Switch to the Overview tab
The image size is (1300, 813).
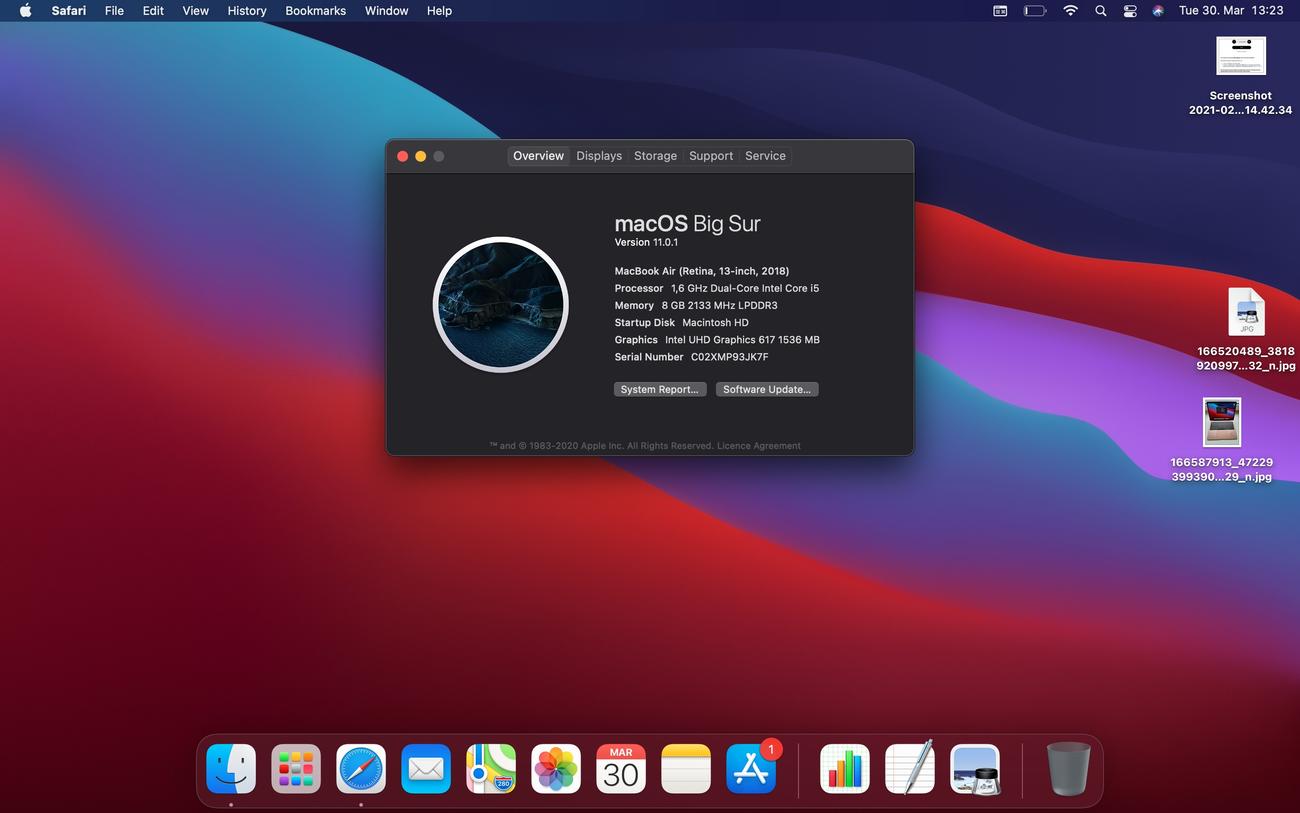[x=538, y=156]
